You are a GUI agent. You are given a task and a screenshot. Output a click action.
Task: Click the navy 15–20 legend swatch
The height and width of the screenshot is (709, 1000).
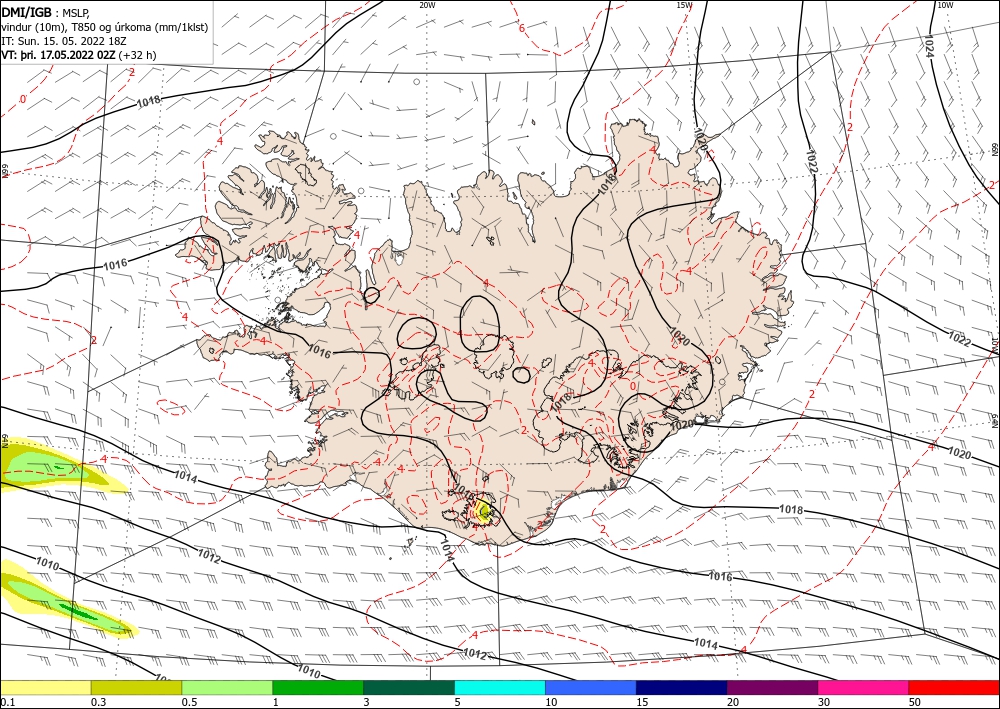(x=682, y=687)
